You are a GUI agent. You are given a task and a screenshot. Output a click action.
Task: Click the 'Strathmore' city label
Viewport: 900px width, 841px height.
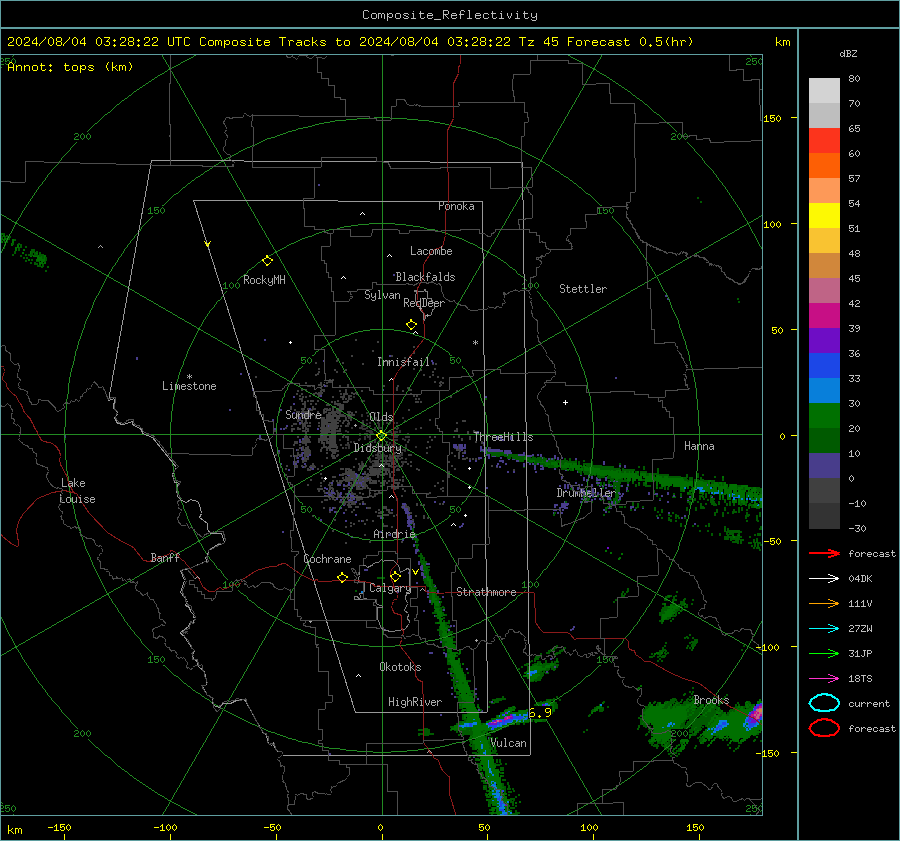[x=486, y=592]
